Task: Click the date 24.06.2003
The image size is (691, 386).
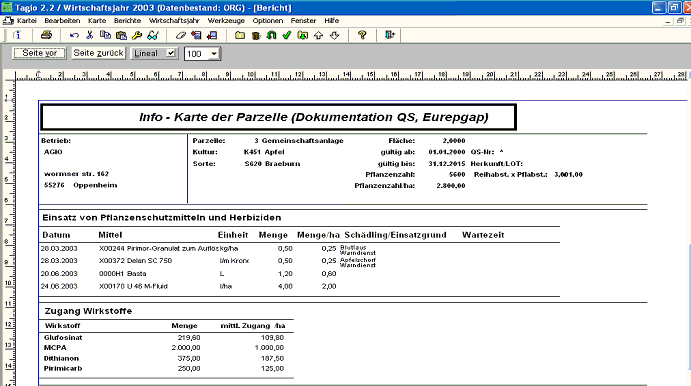Action: pyautogui.click(x=59, y=286)
